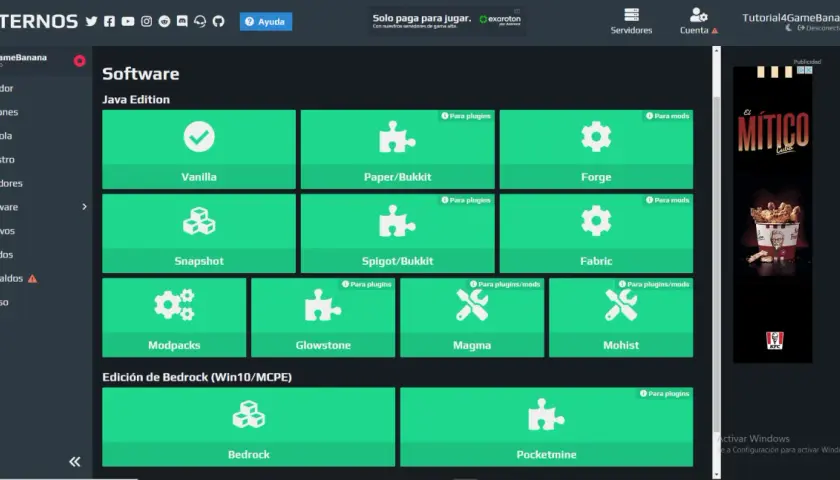
Task: Select the Snapshot software tile
Action: click(x=199, y=234)
